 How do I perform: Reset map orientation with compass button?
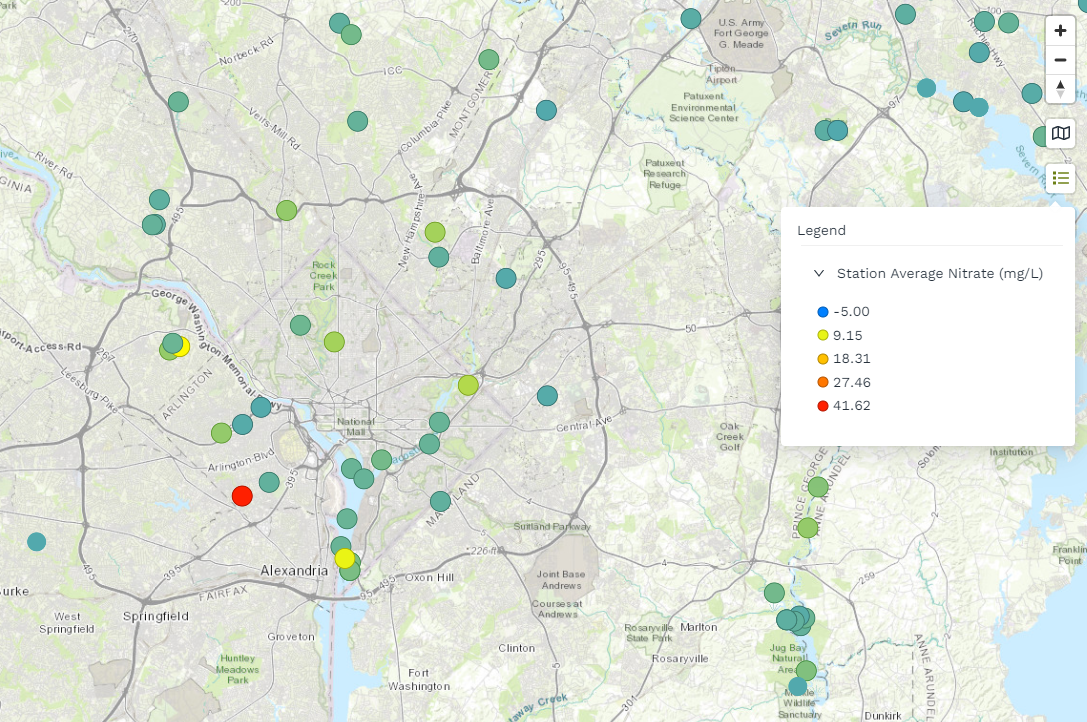(1060, 89)
